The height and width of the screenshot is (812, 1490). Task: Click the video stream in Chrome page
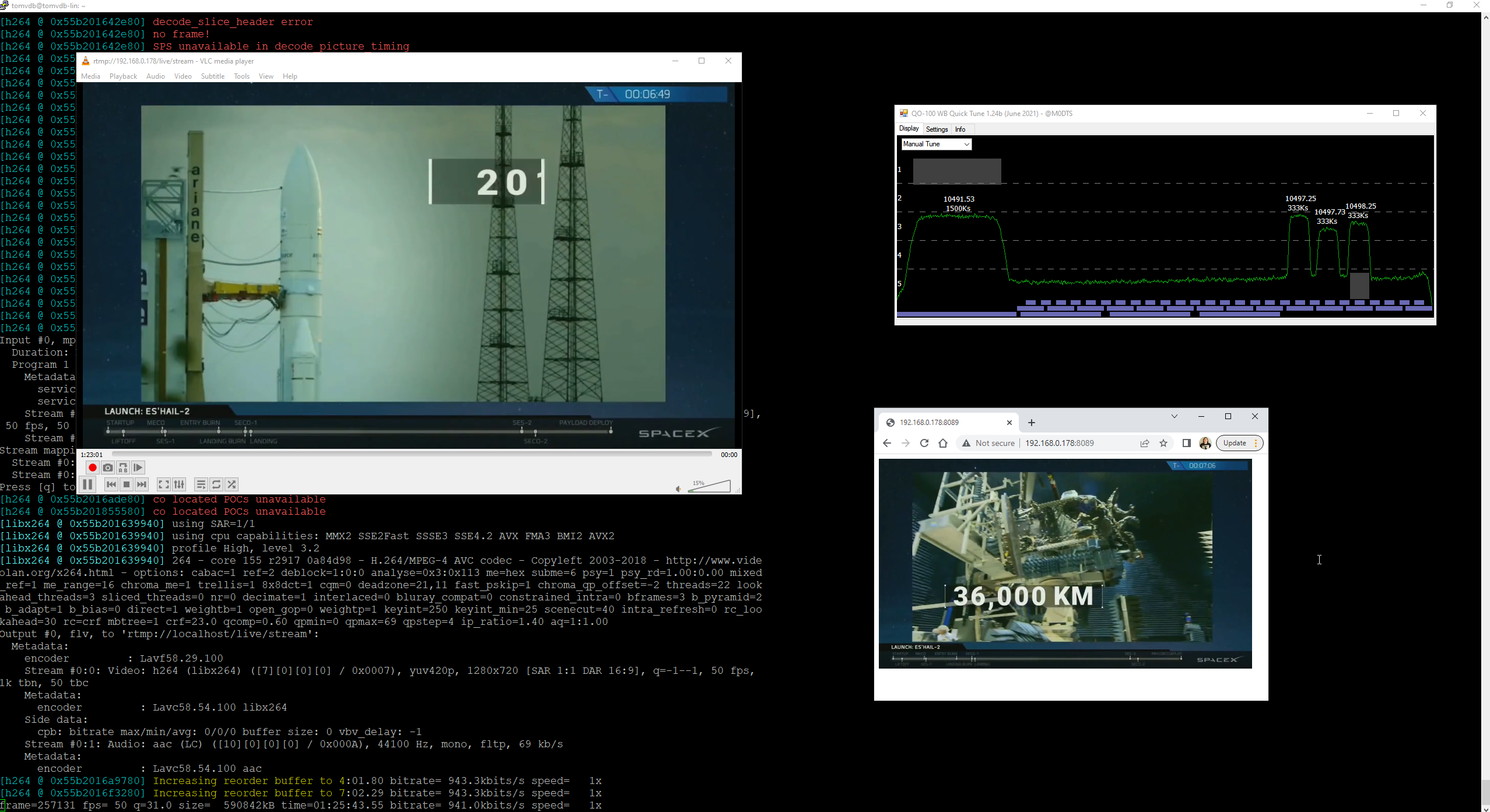[x=1065, y=563]
